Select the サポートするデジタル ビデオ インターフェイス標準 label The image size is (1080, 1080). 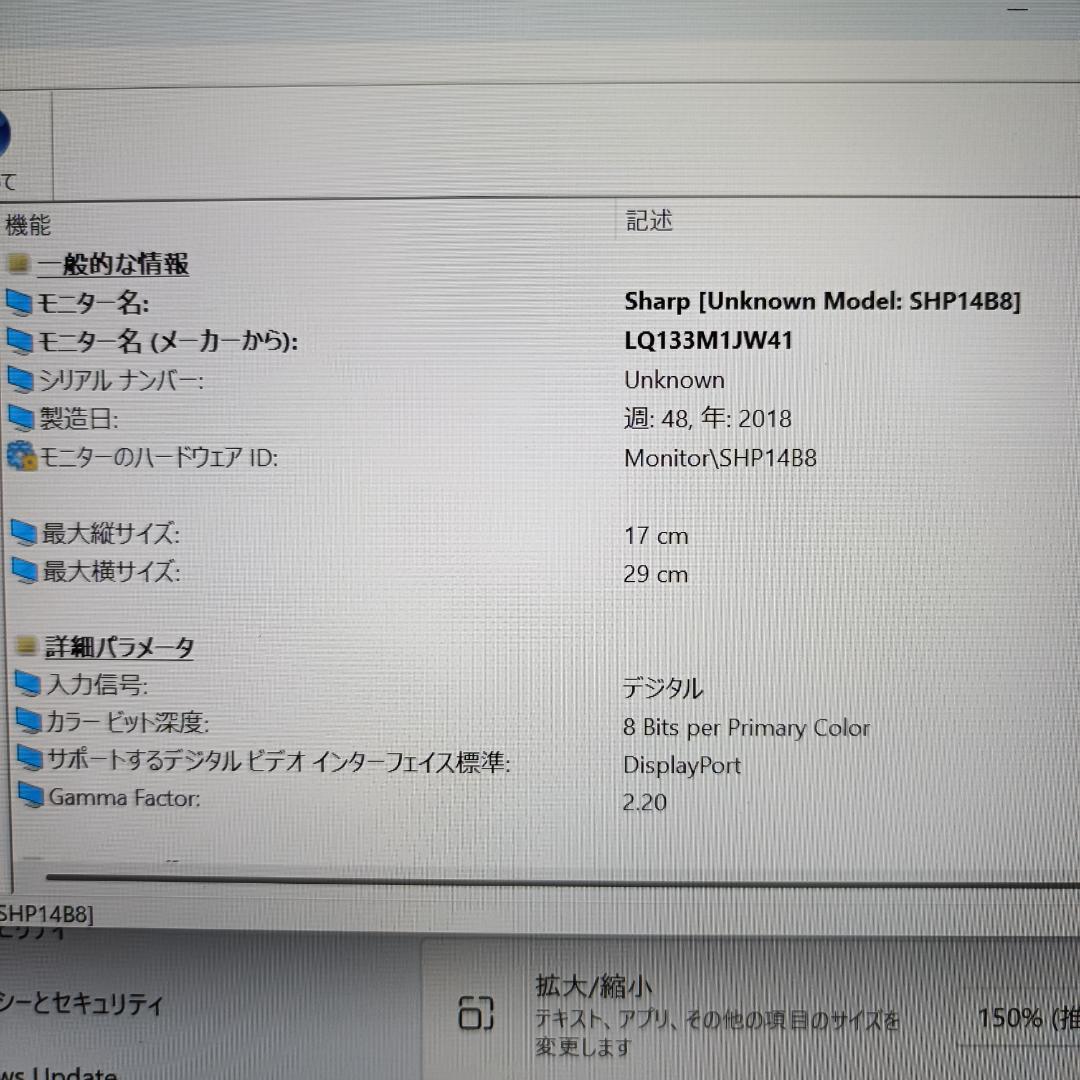(279, 760)
